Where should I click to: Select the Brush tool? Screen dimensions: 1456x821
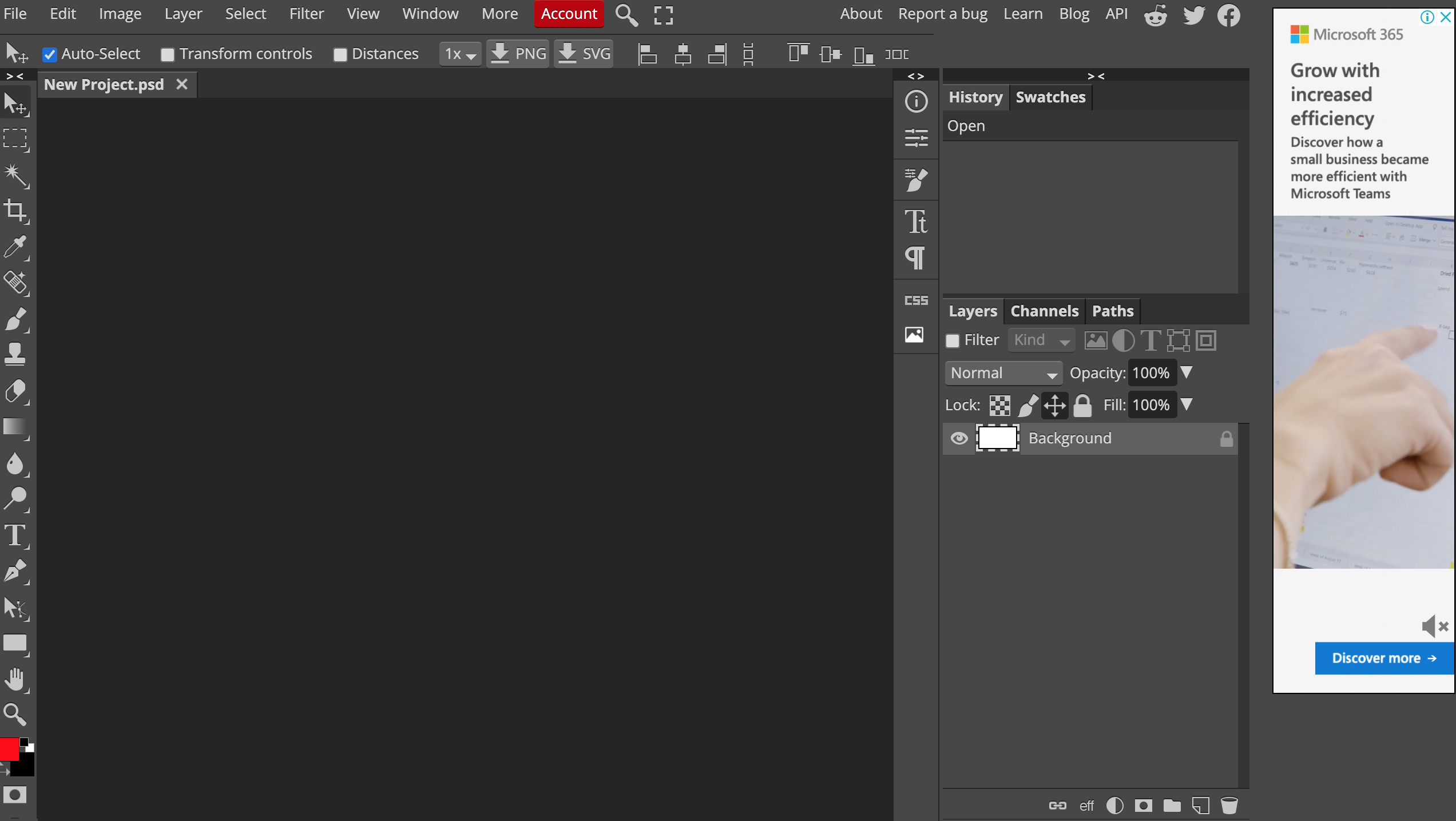tap(15, 319)
